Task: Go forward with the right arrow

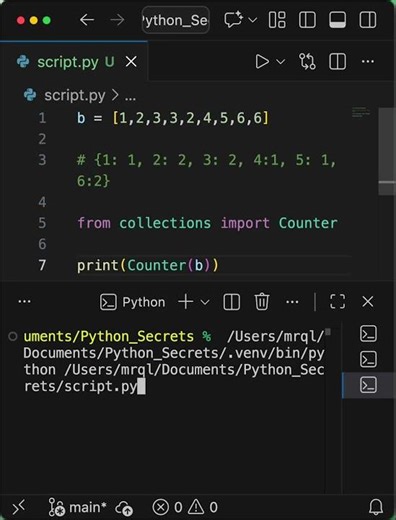Action: coord(117,20)
